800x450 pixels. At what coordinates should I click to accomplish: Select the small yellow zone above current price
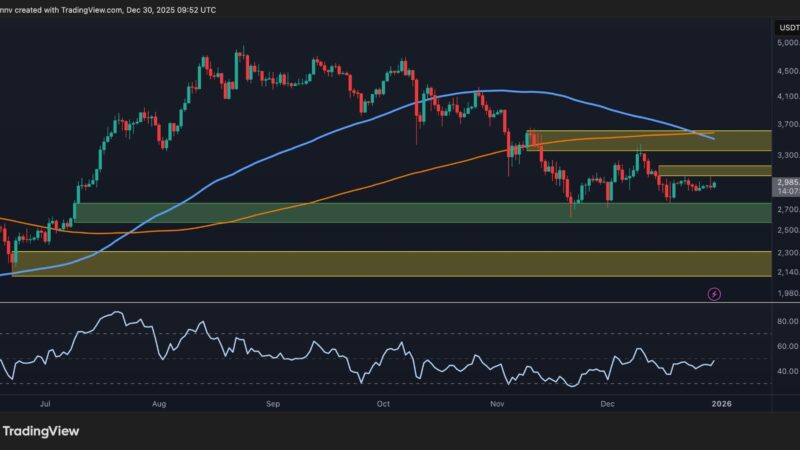pos(715,170)
